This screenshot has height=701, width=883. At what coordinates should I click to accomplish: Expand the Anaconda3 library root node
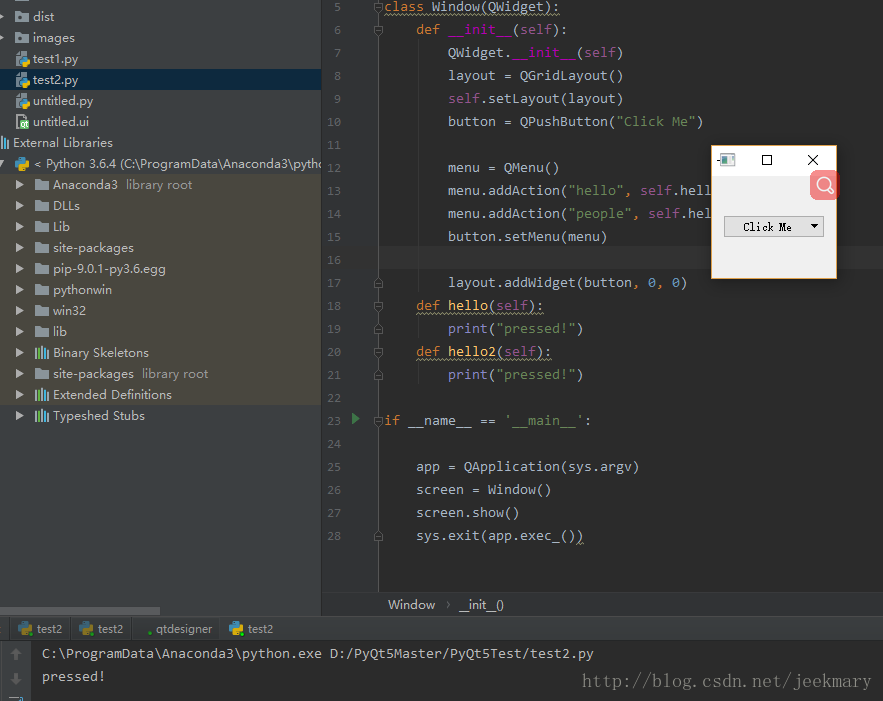(20, 185)
